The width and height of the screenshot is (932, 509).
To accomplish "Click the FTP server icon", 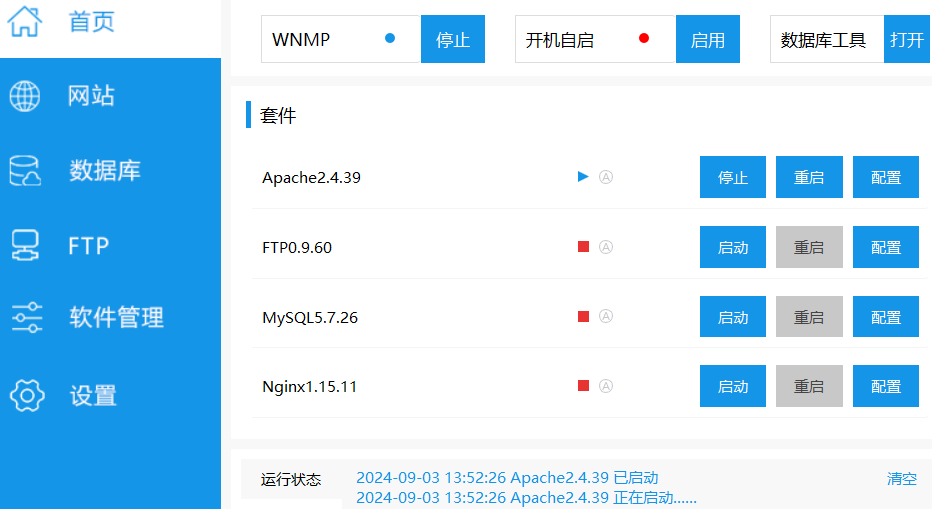I will click(25, 245).
